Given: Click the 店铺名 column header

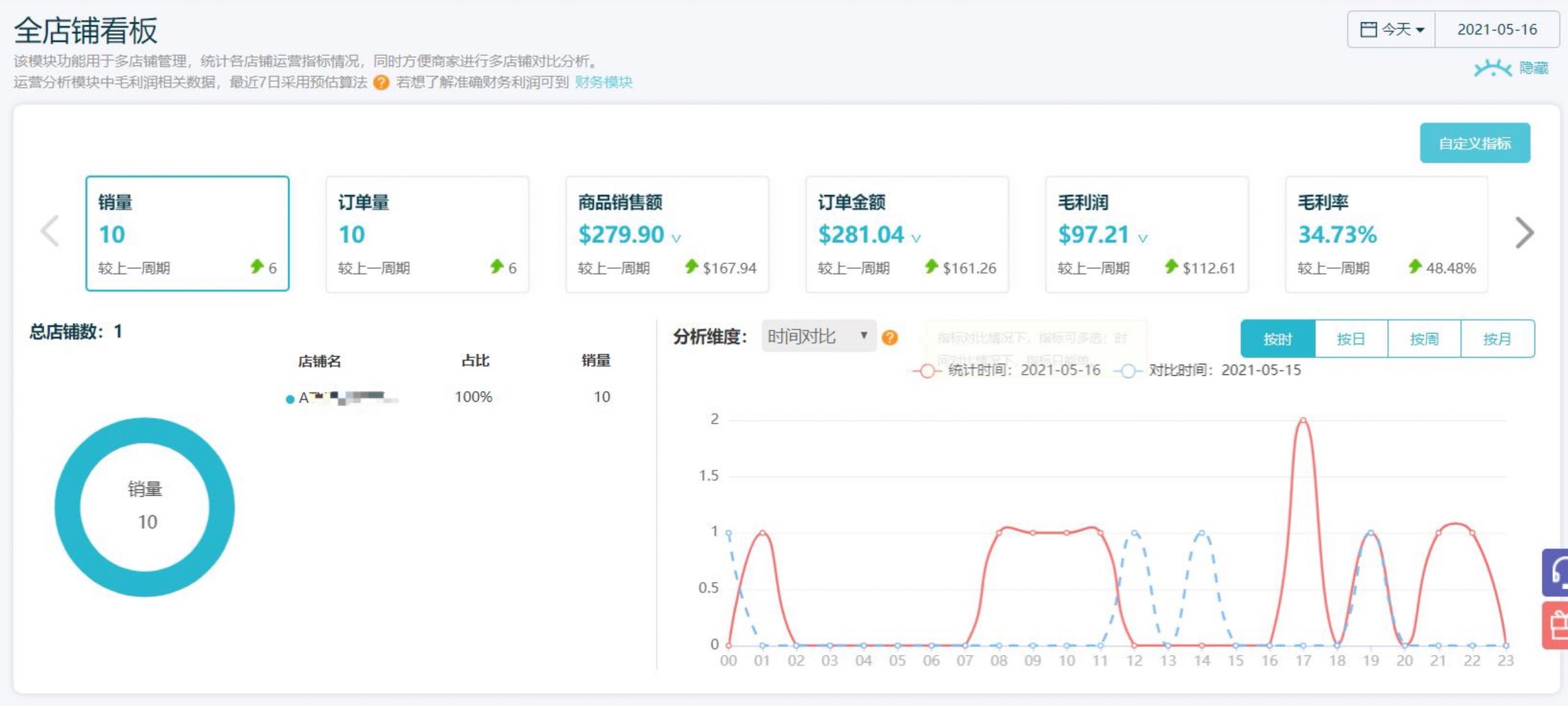Looking at the screenshot, I should pyautogui.click(x=319, y=361).
